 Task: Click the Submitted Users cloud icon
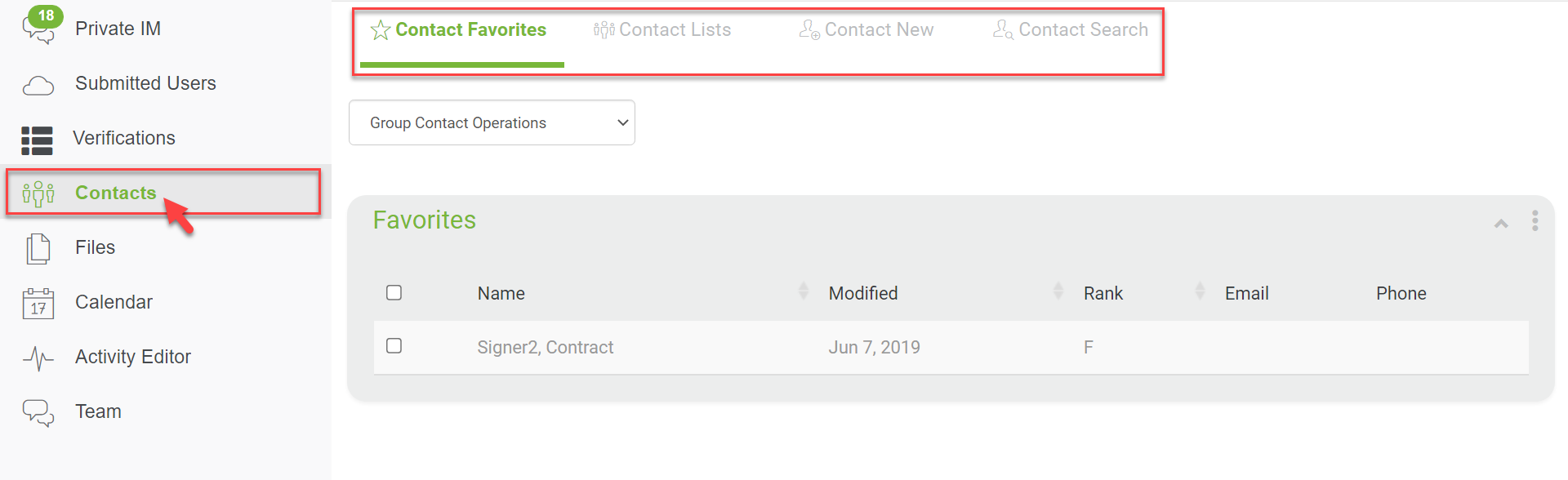click(38, 85)
